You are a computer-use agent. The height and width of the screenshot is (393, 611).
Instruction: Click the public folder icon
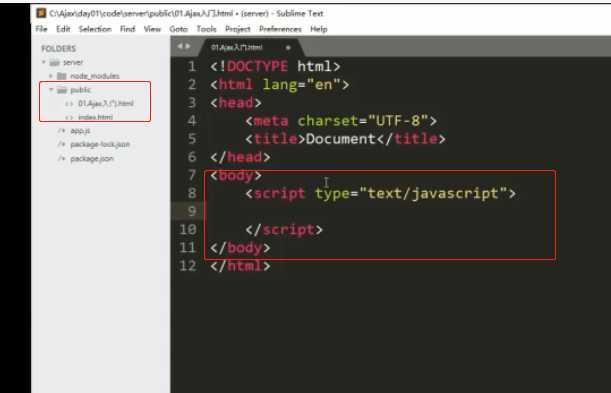62,90
